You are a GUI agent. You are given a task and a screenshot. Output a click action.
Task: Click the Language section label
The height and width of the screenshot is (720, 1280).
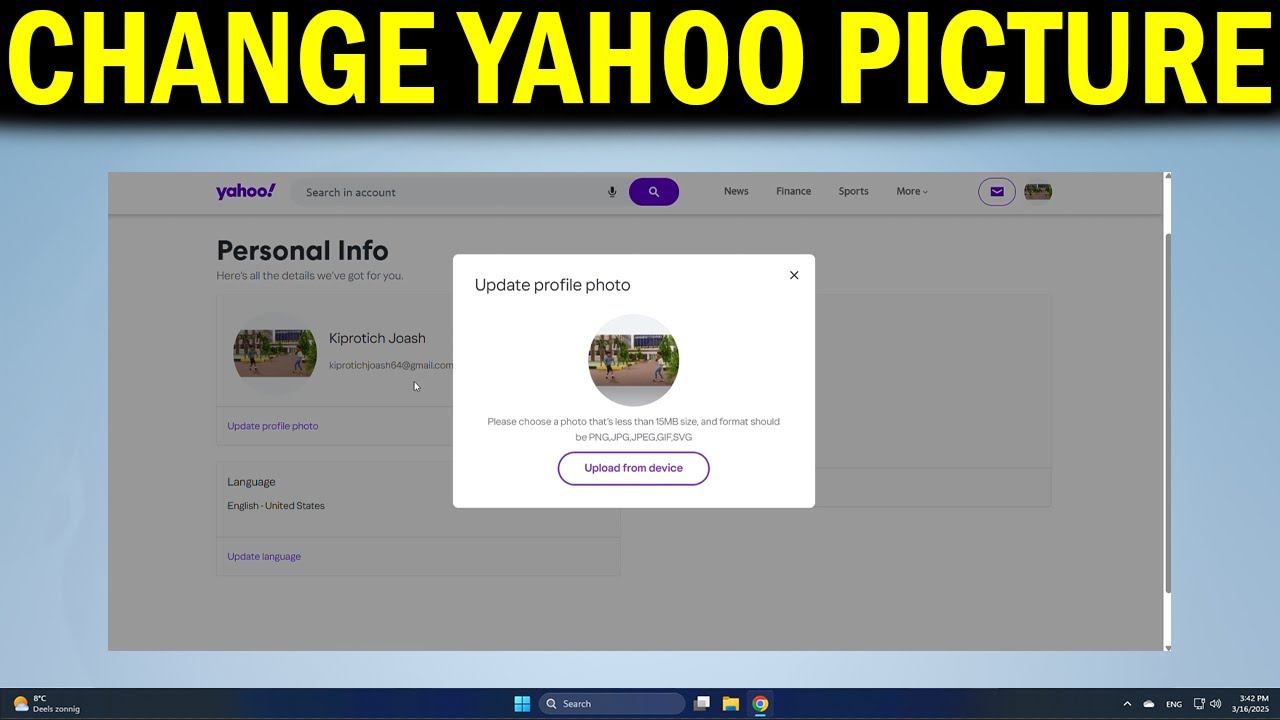point(251,482)
